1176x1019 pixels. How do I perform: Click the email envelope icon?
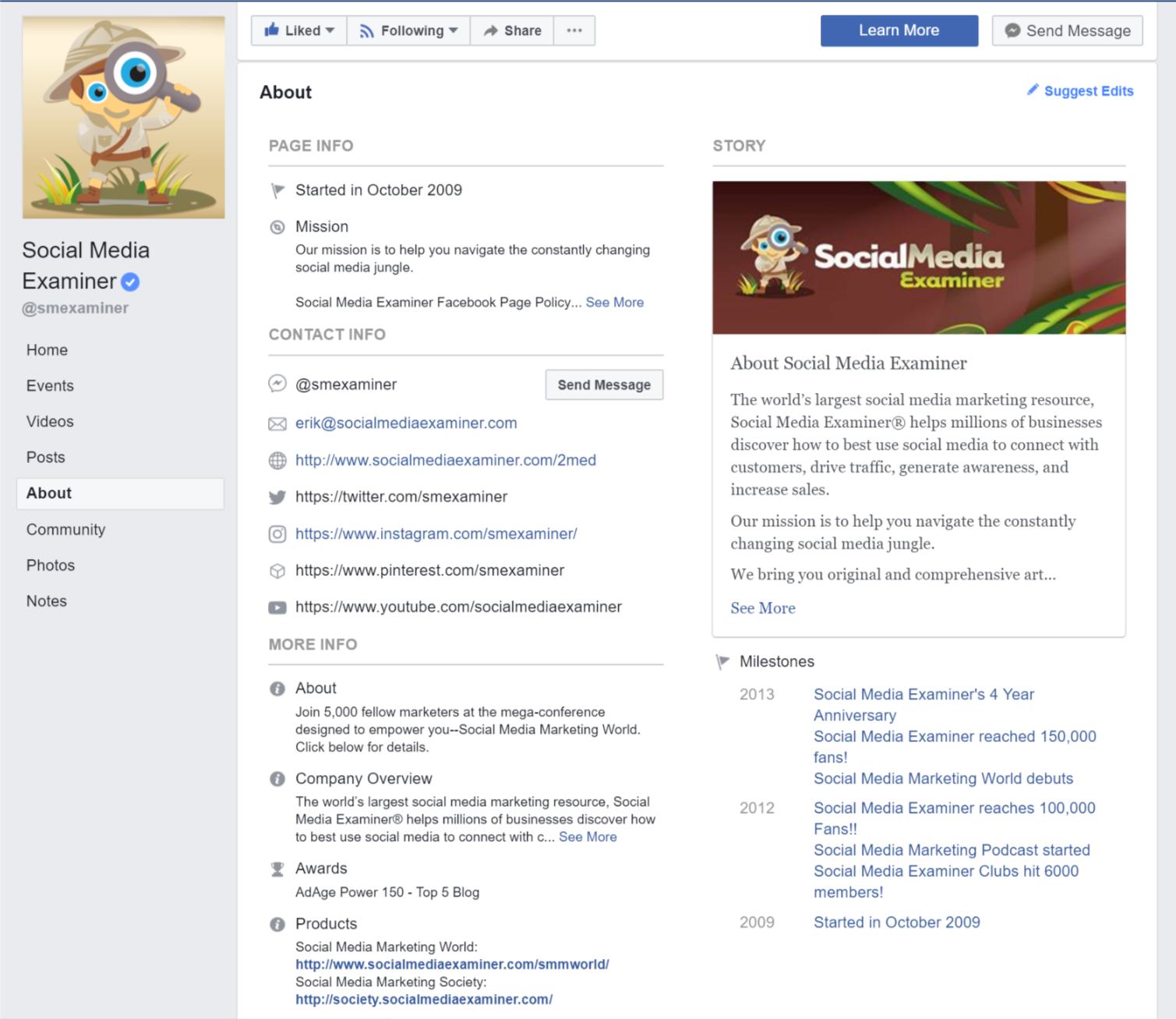[x=277, y=423]
